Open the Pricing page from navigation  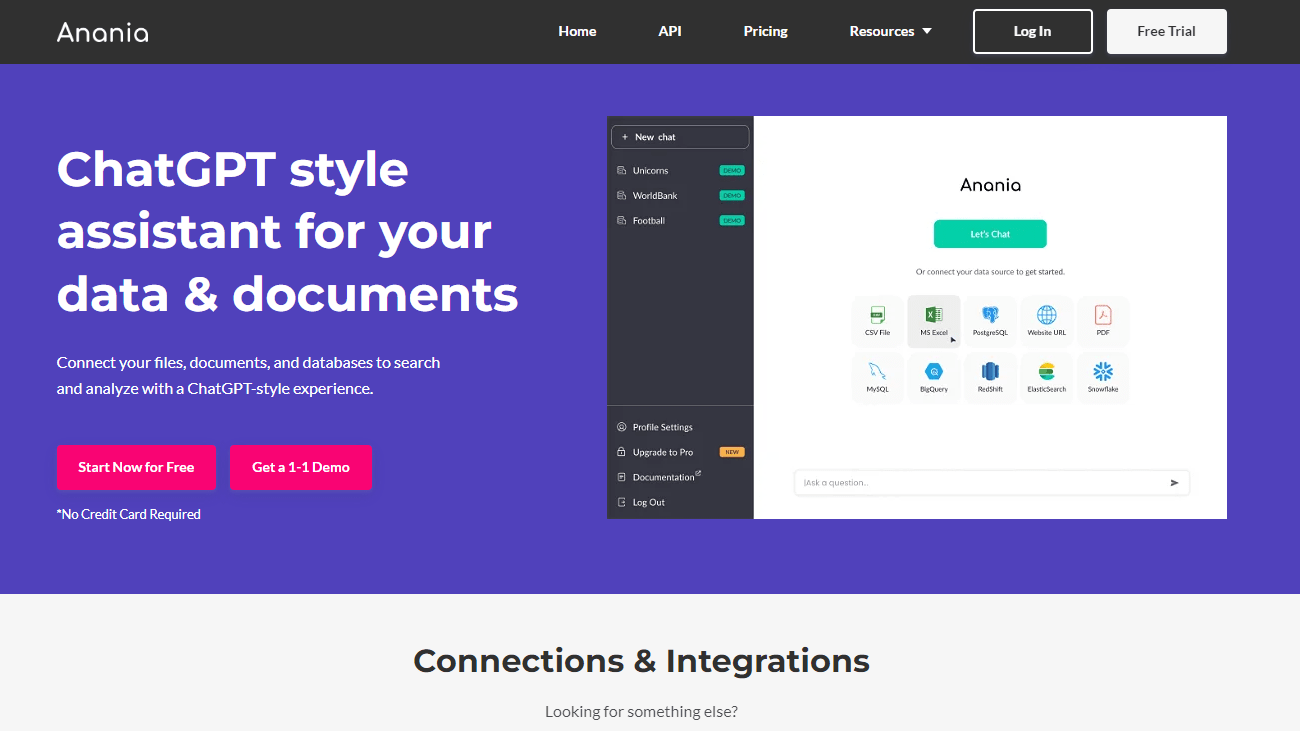pyautogui.click(x=765, y=31)
